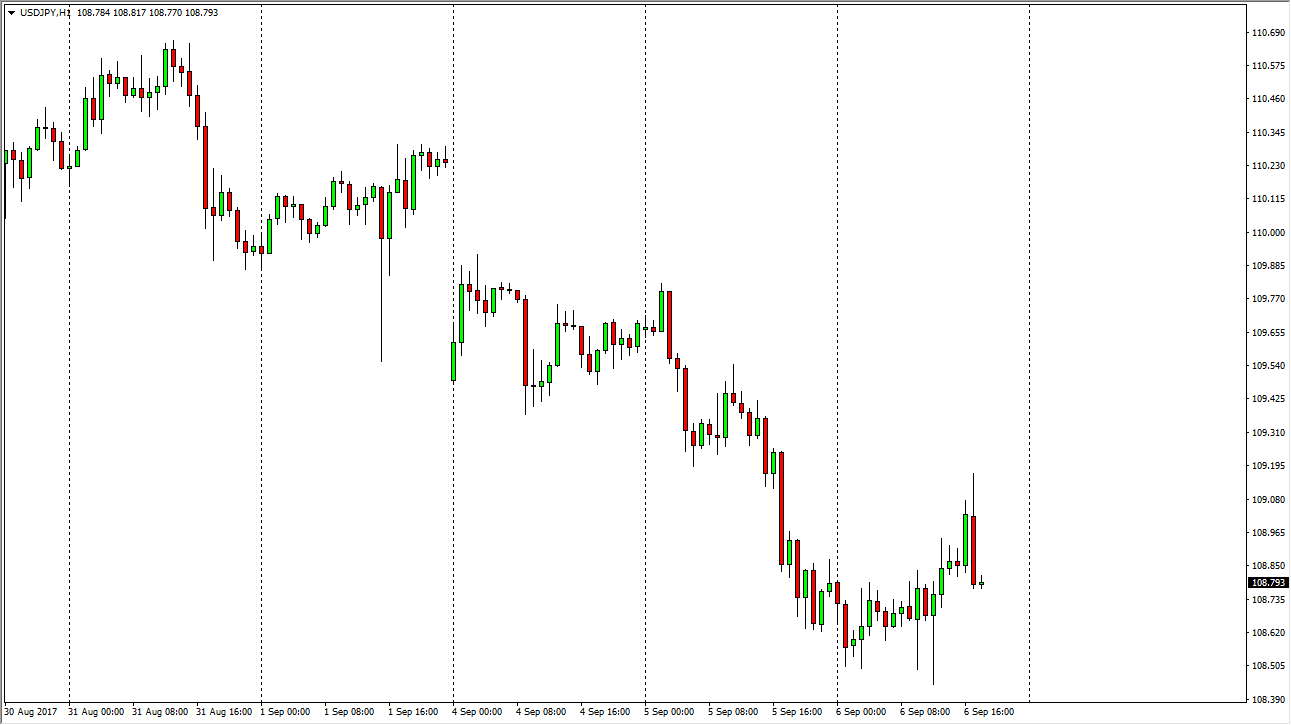Click the first green candle after 4 Sep gap

[x=453, y=361]
